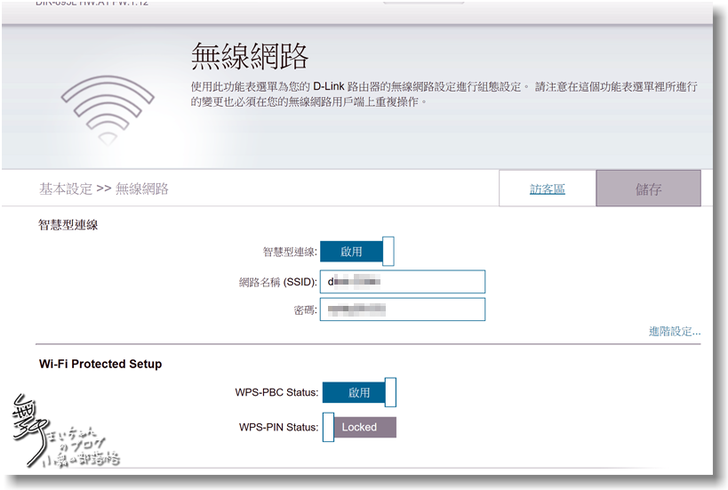
Task: Toggle the 智慧型連線 switch
Action: [357, 252]
